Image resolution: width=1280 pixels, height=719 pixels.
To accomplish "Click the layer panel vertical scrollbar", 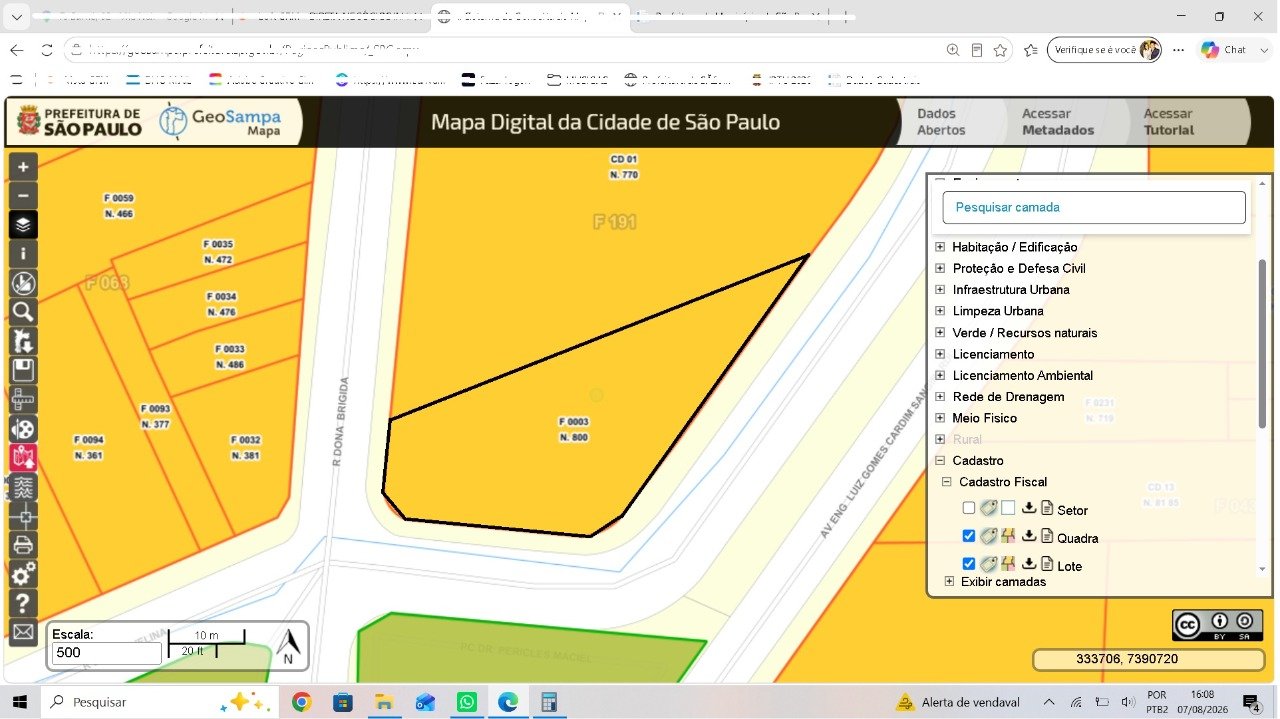I will 1262,343.
